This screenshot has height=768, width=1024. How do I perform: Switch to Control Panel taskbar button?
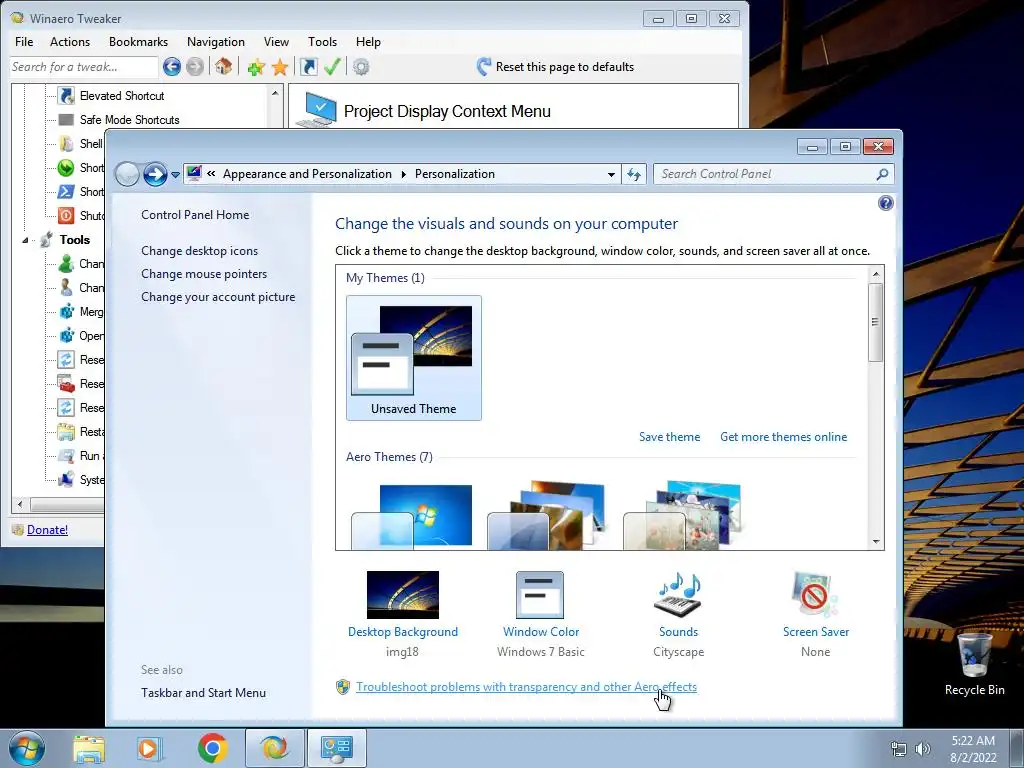coord(336,748)
